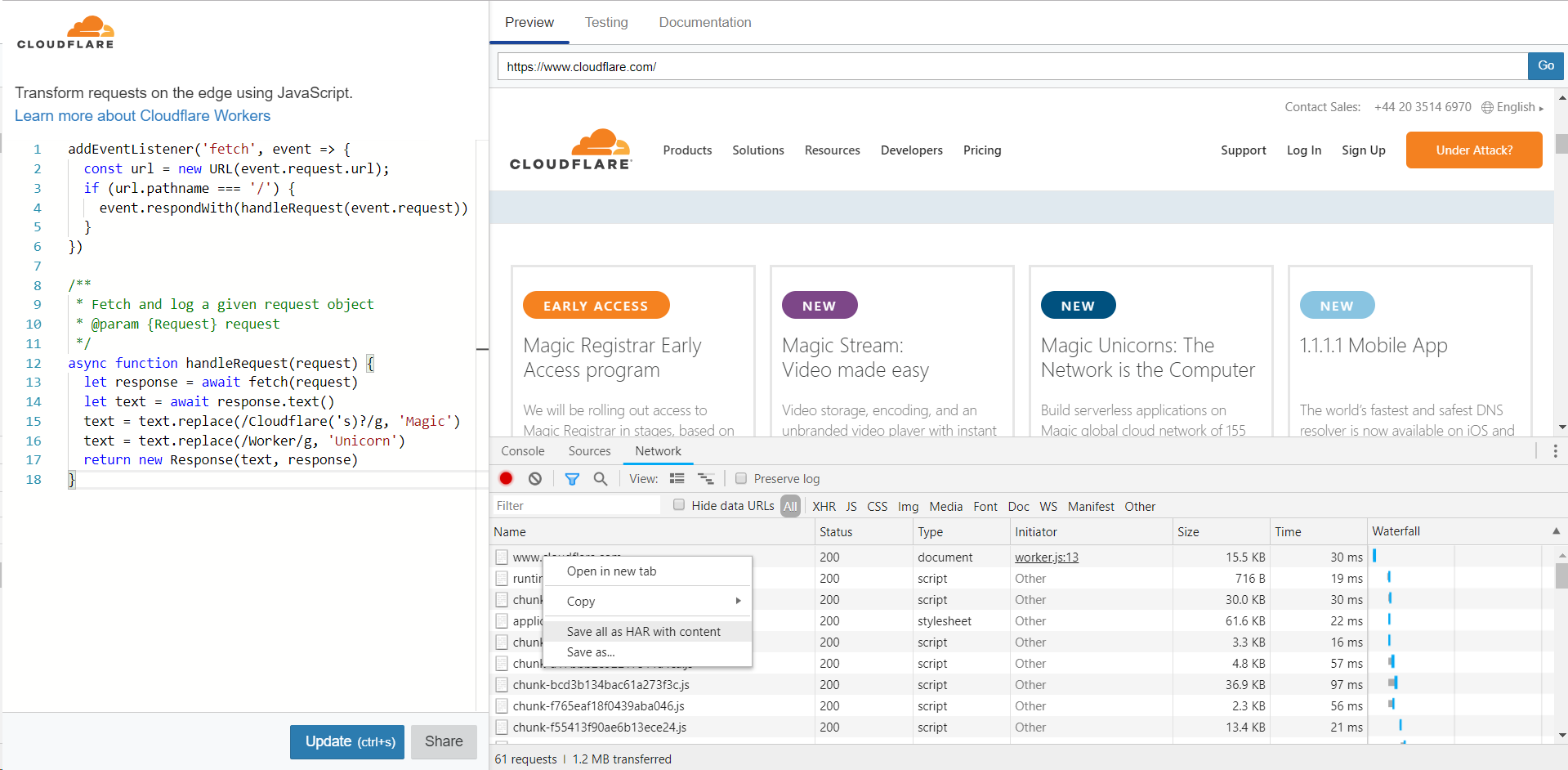Filter requests by JS
1568x770 pixels.
pyautogui.click(x=851, y=507)
